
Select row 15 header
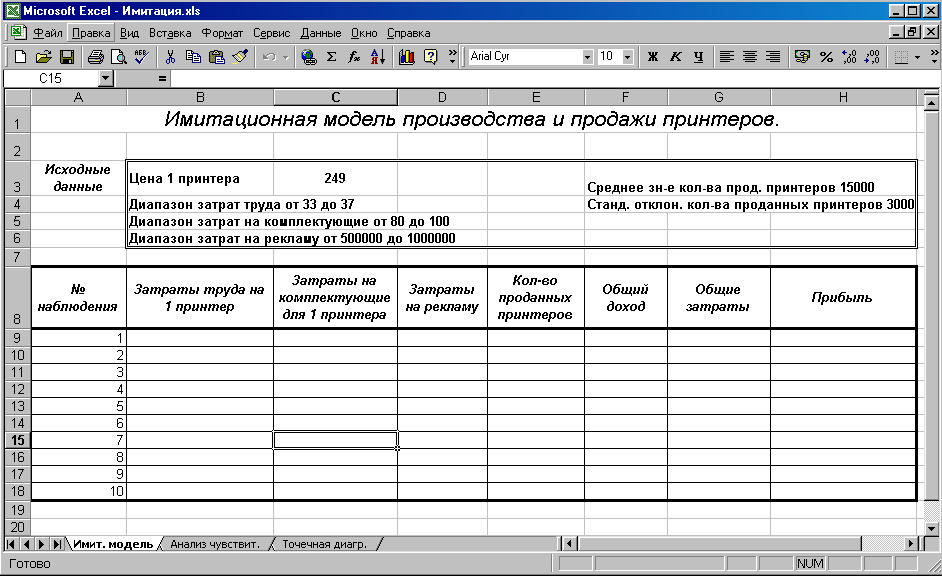(17, 440)
